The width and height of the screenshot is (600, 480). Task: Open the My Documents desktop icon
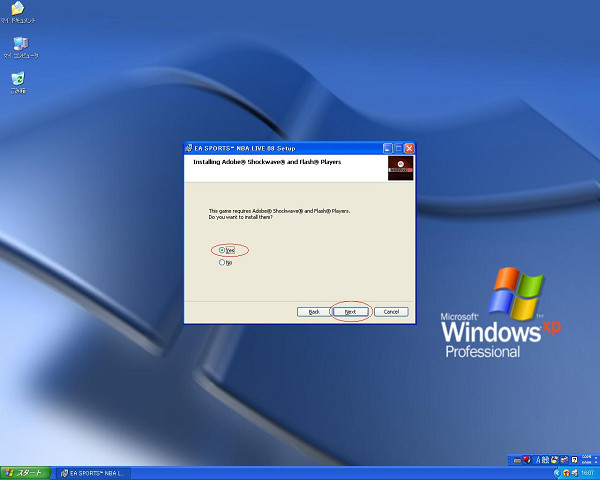point(18,13)
